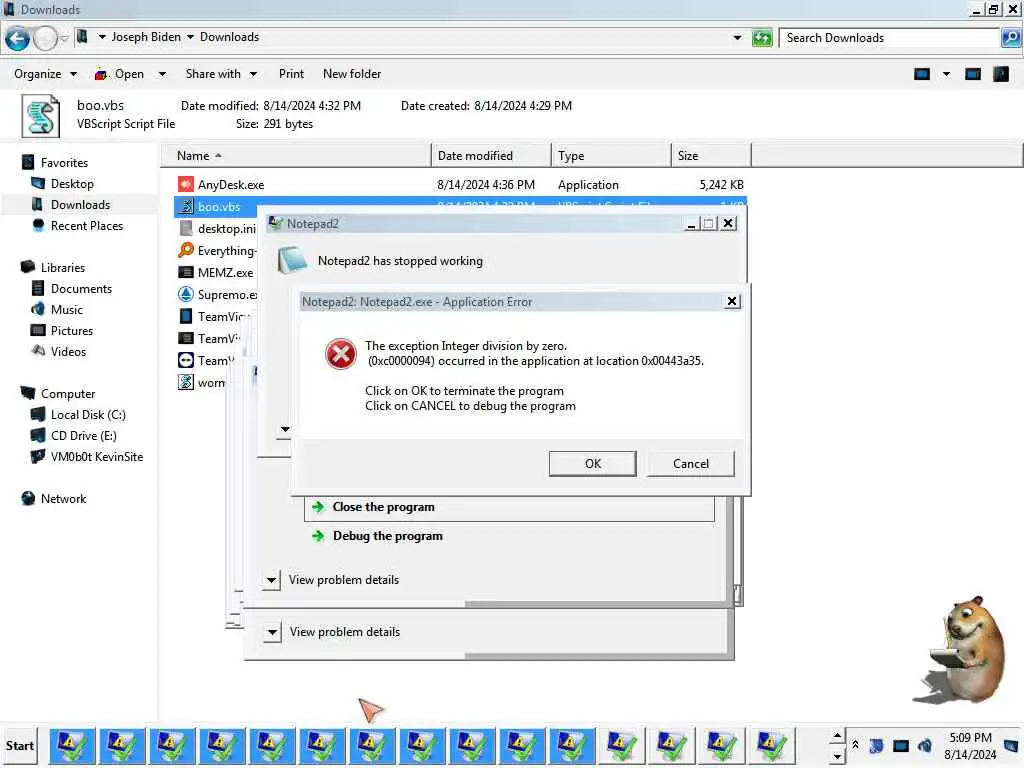
Task: Open the Documents library
Action: tap(81, 289)
